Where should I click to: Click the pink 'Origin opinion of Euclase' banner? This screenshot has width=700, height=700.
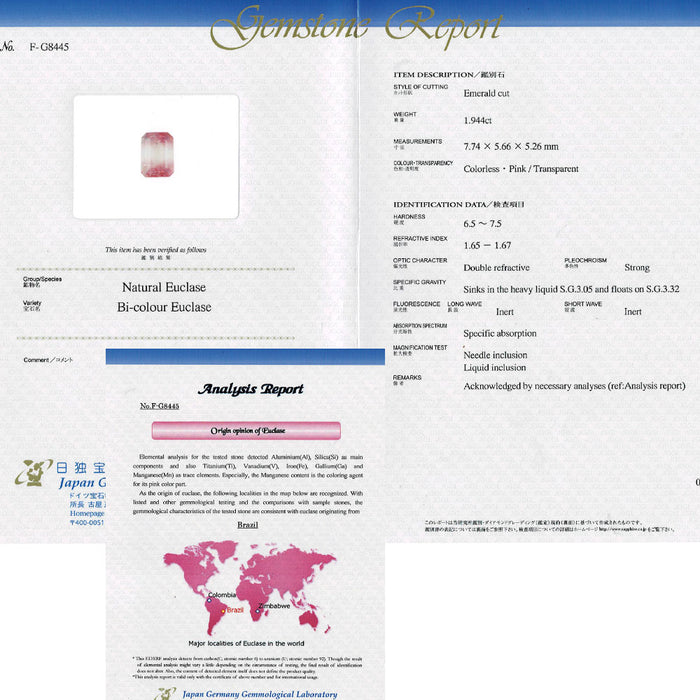(247, 430)
